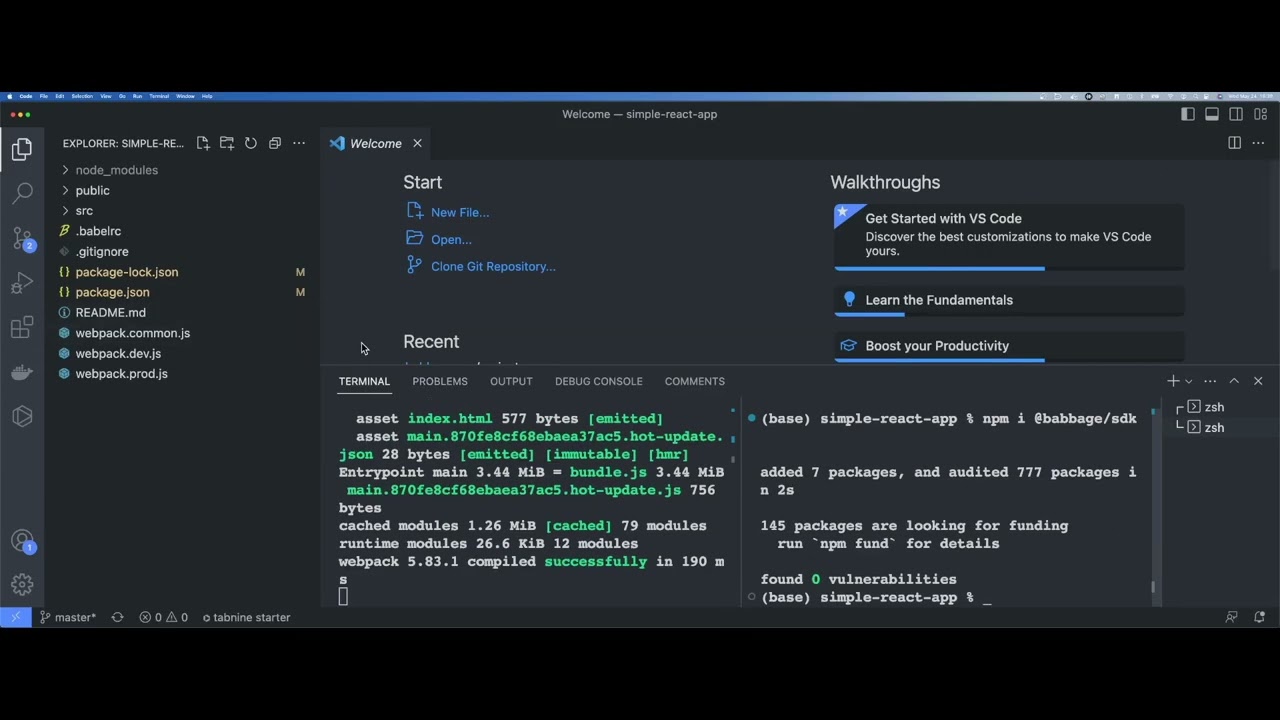The width and height of the screenshot is (1280, 720).
Task: Open the Explorer view in activity bar
Action: 22,150
